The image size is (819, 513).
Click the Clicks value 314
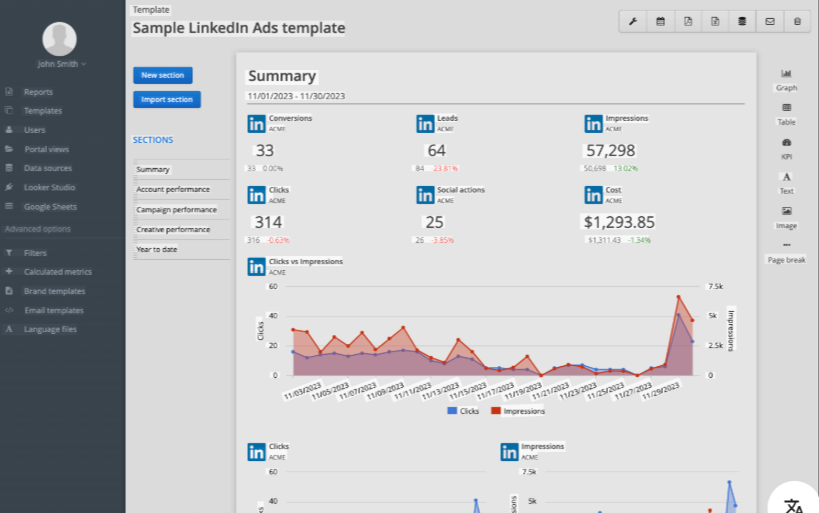(268, 223)
